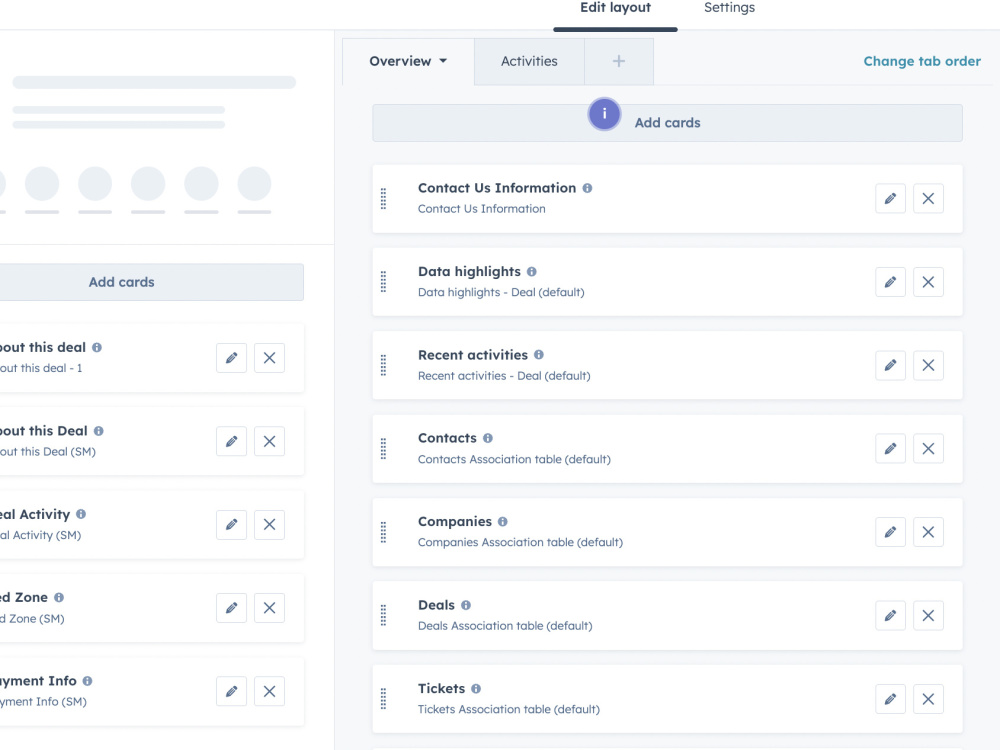
Task: Show info icon beside 'eal Activity' title
Action: (81, 514)
